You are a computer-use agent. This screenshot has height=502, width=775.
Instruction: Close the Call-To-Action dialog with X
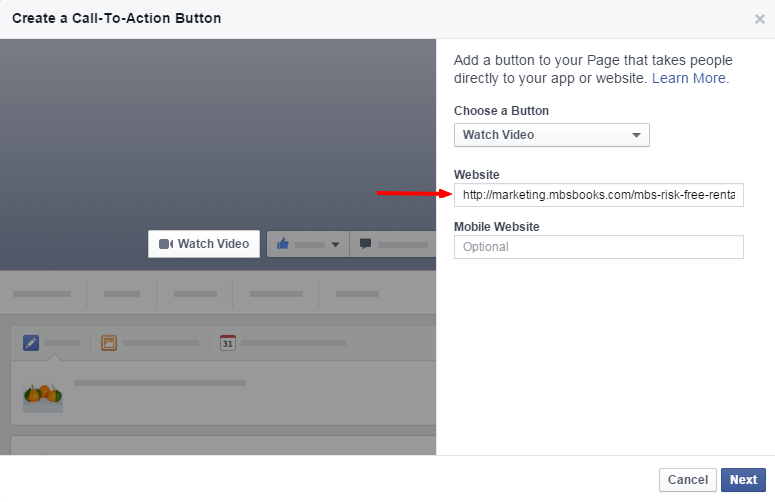click(x=760, y=19)
